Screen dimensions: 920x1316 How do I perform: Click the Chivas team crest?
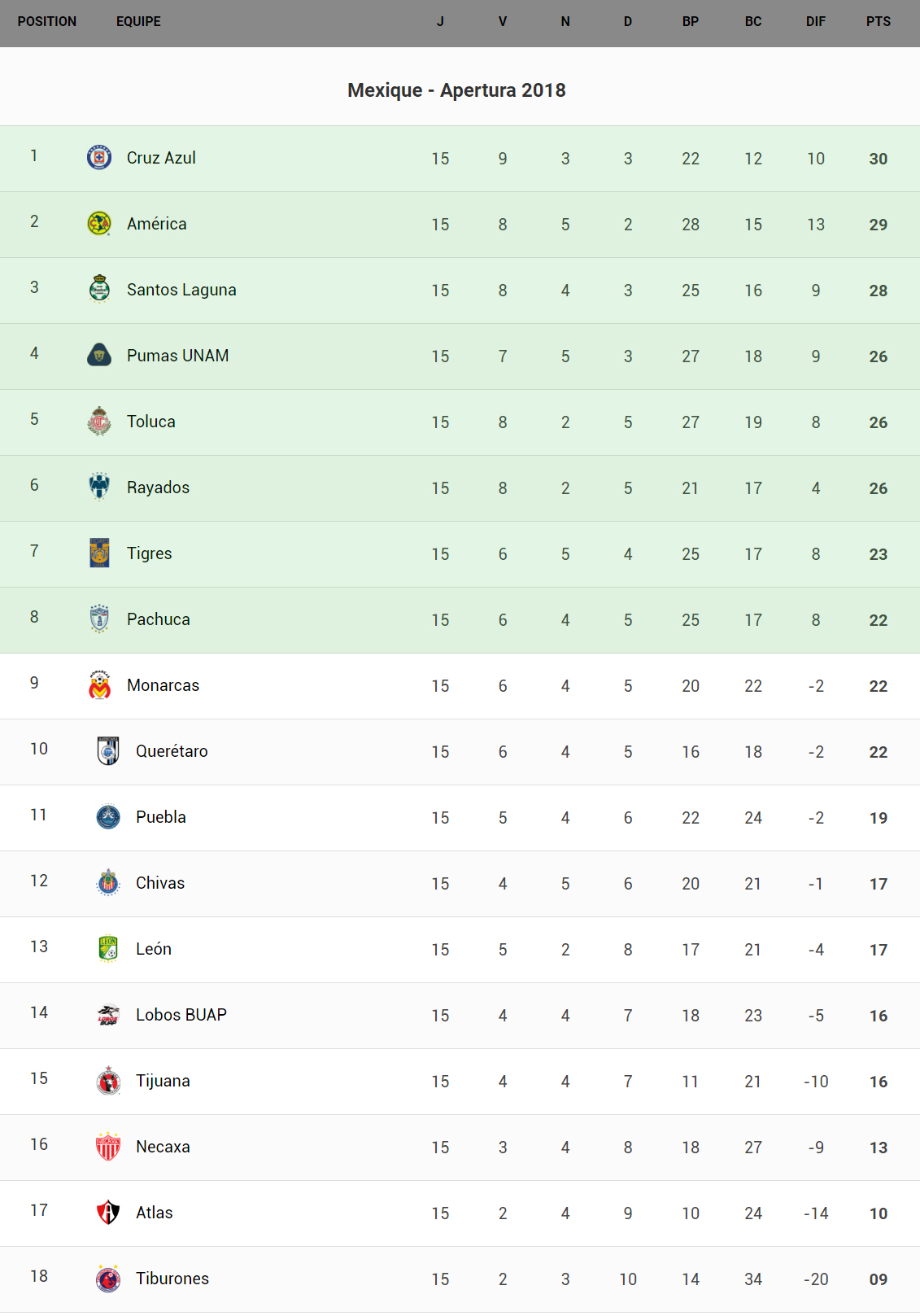[x=108, y=882]
